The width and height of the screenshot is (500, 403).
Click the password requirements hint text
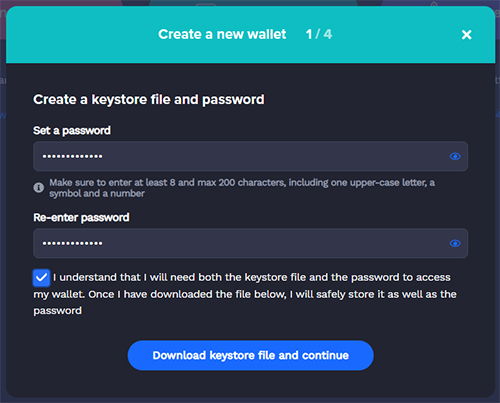point(242,188)
